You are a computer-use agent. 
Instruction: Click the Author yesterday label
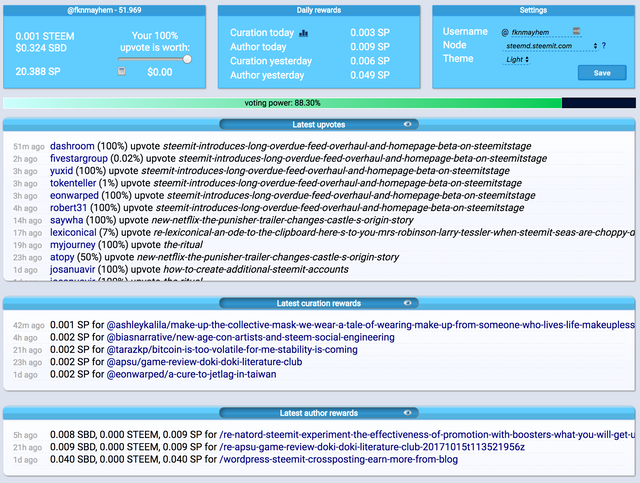tap(267, 75)
